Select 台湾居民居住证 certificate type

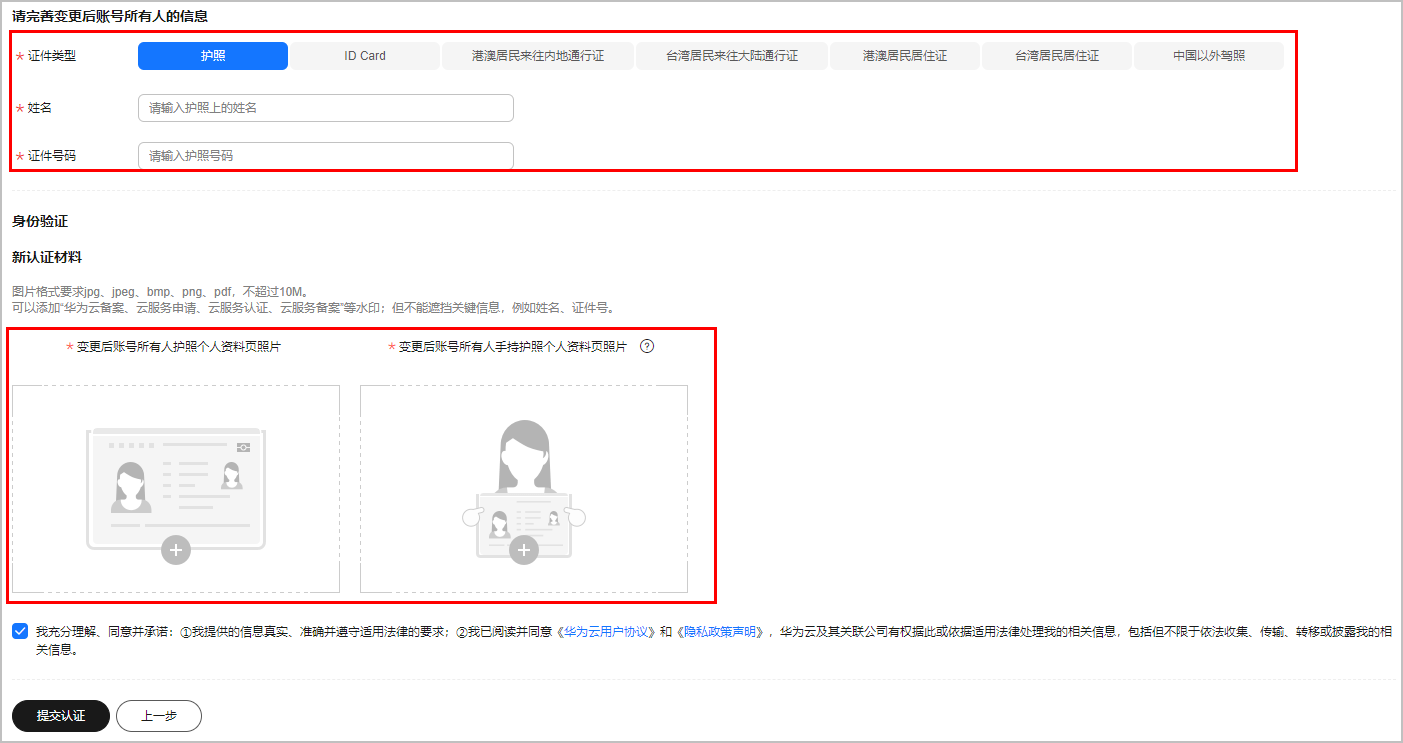[x=1057, y=56]
